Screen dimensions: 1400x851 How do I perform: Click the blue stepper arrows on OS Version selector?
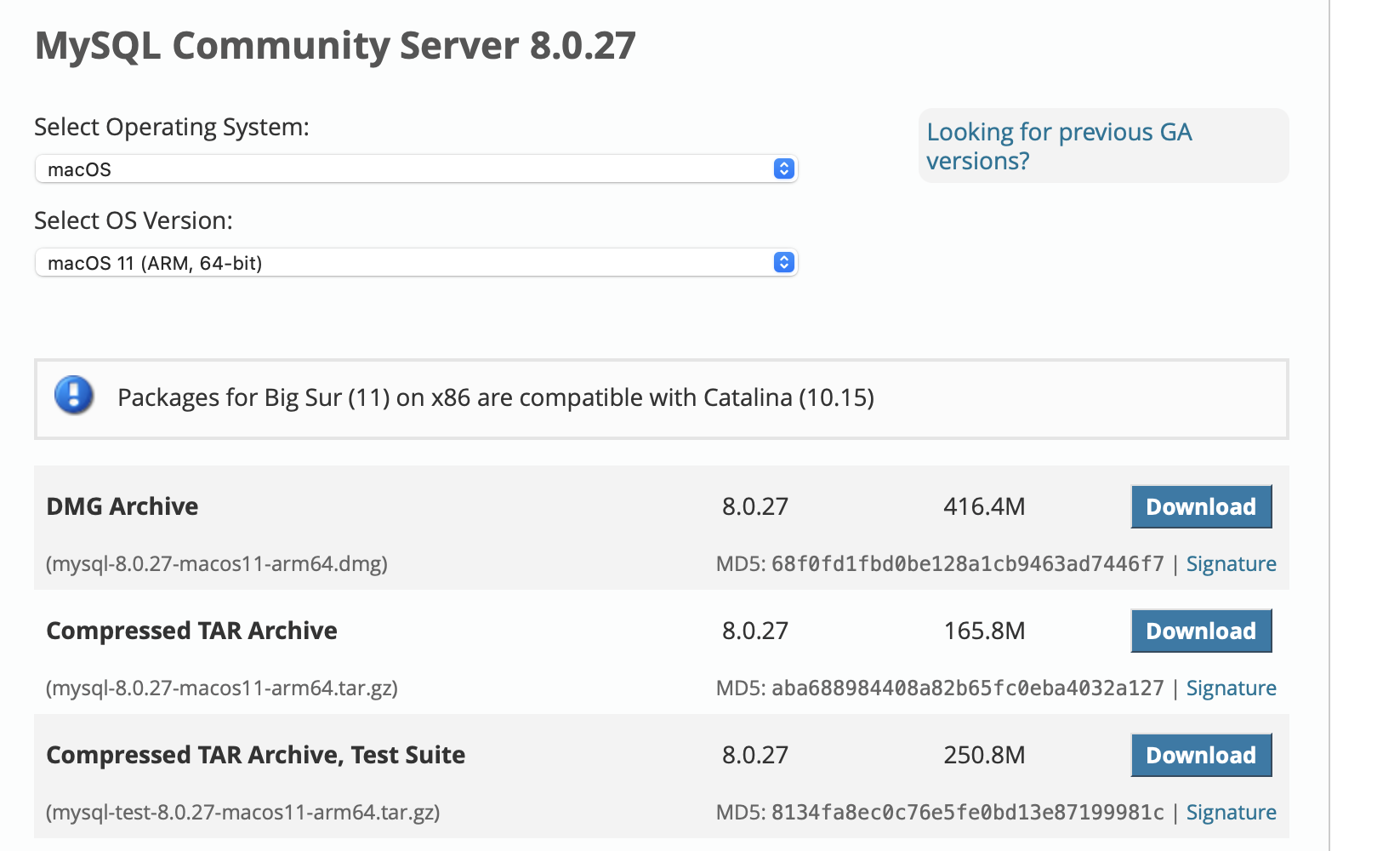(x=784, y=262)
